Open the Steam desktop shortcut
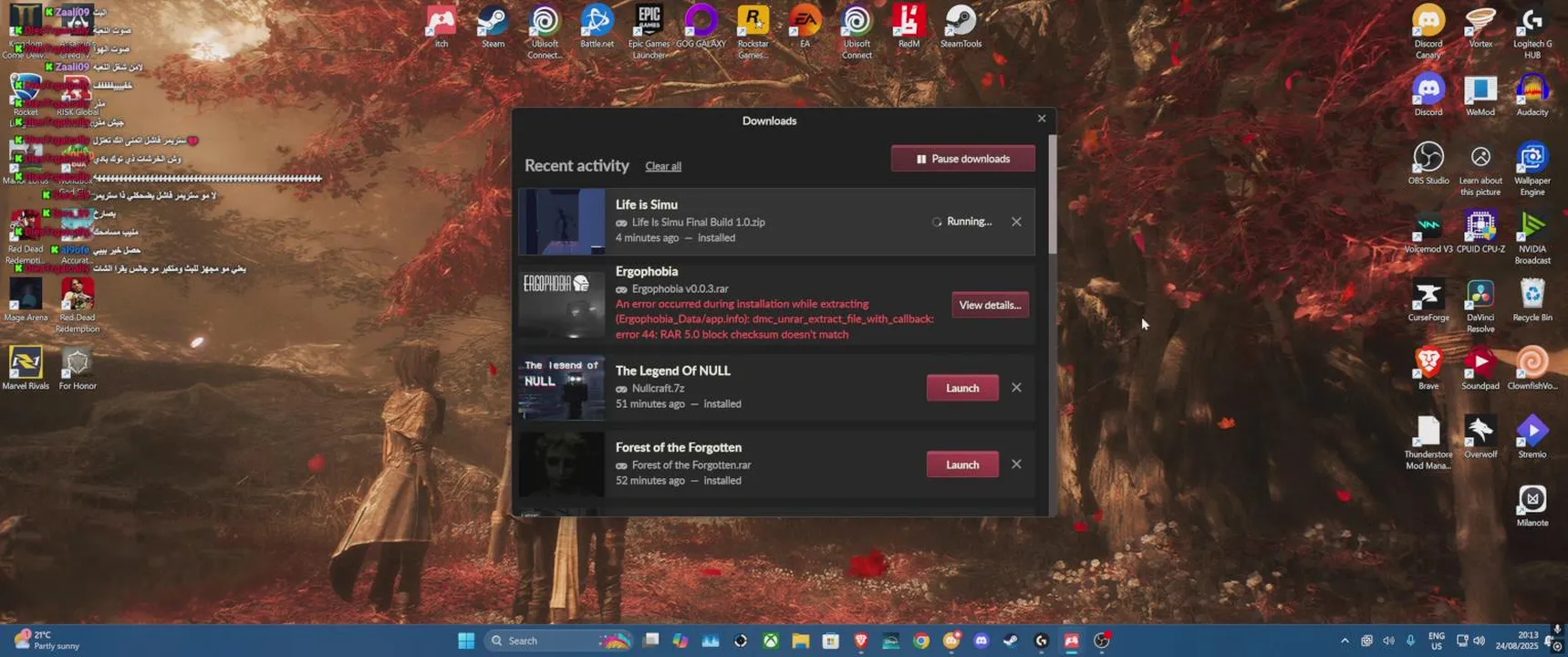Image resolution: width=1568 pixels, height=657 pixels. [493, 26]
